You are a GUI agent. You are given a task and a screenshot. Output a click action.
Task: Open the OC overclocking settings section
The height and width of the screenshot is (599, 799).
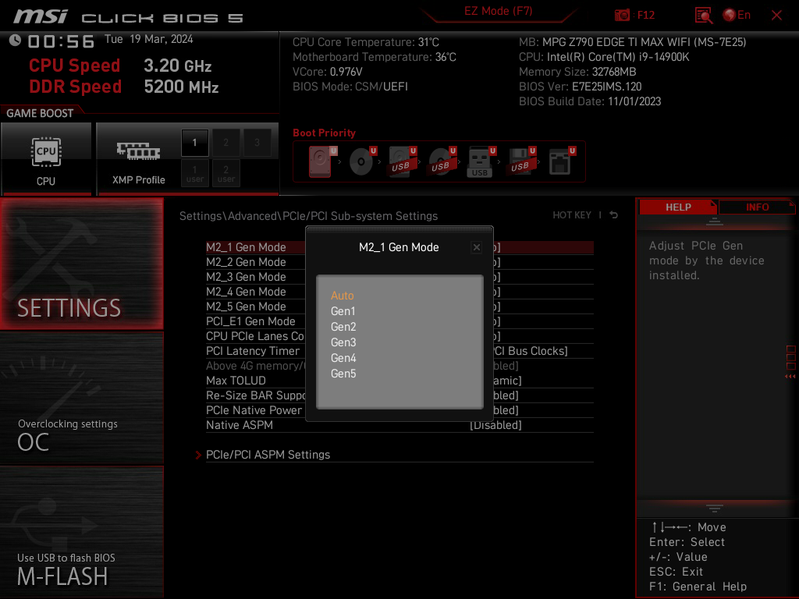pos(82,398)
